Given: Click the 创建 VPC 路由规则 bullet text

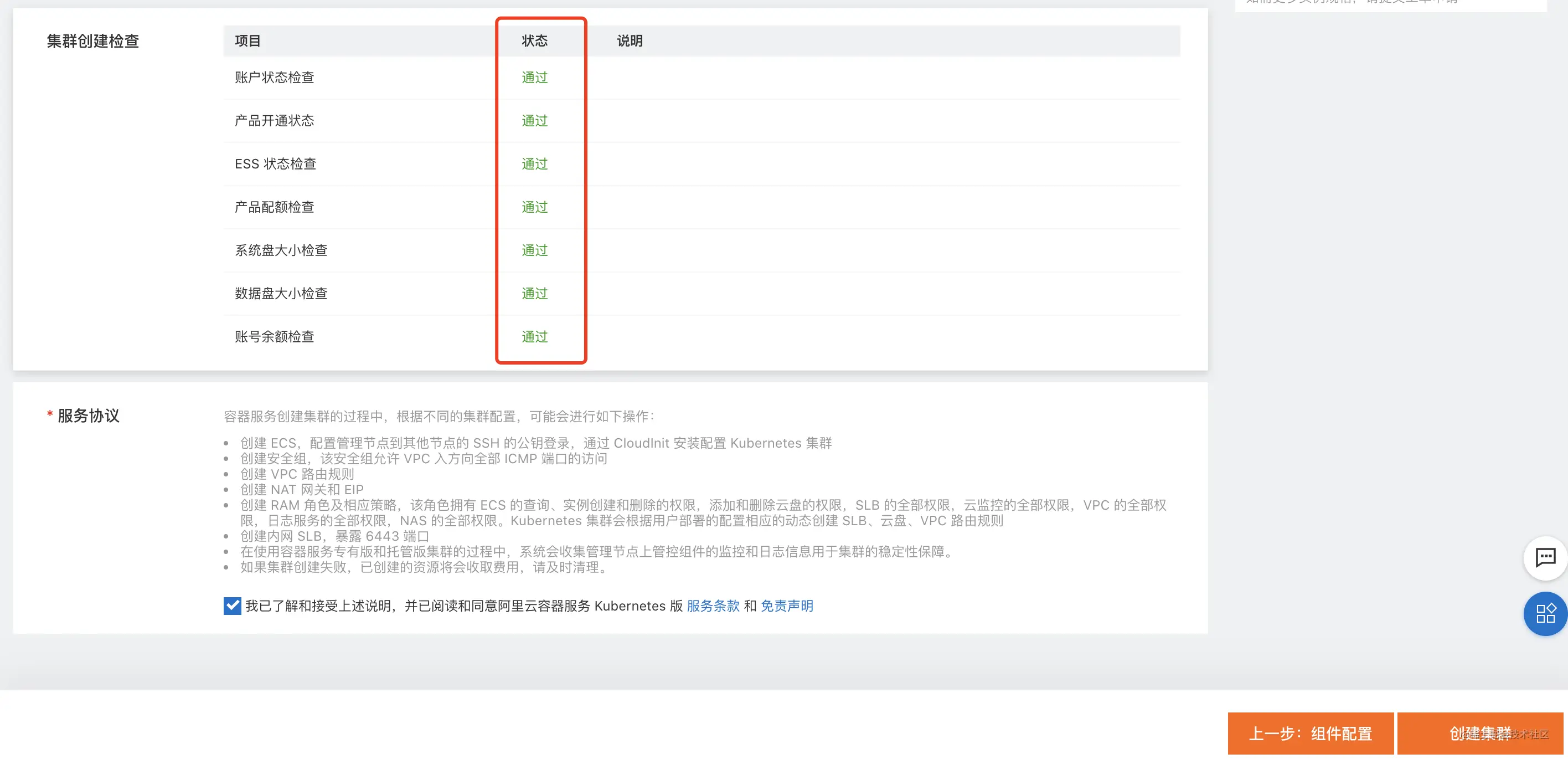Looking at the screenshot, I should [x=297, y=474].
